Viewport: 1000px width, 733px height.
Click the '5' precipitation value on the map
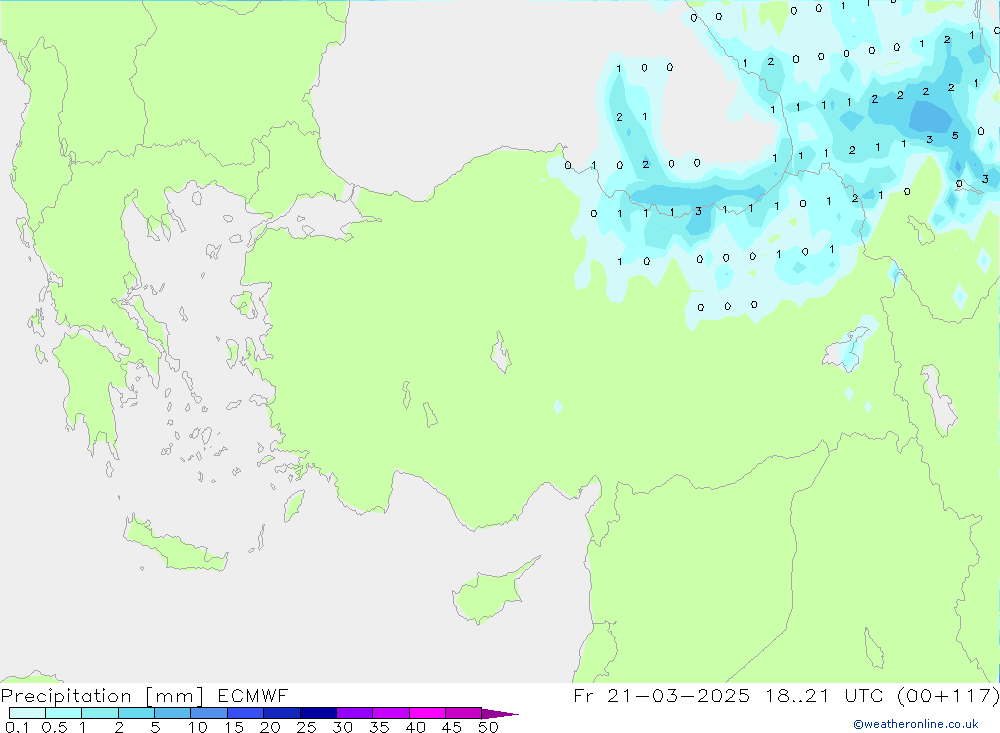coord(955,135)
